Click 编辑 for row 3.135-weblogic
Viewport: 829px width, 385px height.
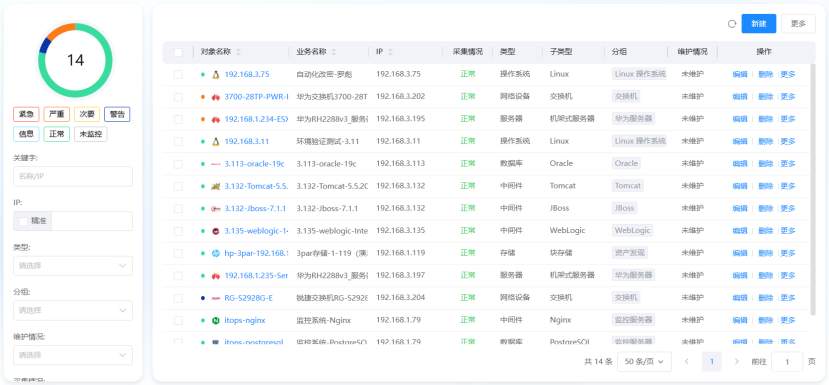pos(740,231)
